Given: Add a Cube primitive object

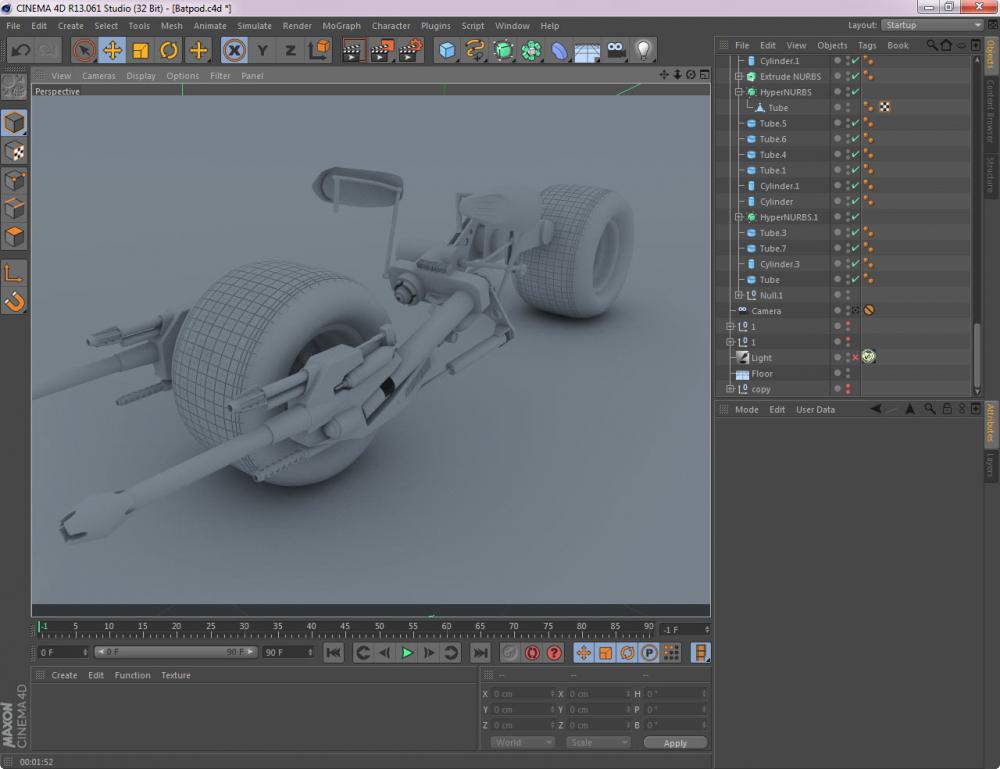Looking at the screenshot, I should (447, 50).
